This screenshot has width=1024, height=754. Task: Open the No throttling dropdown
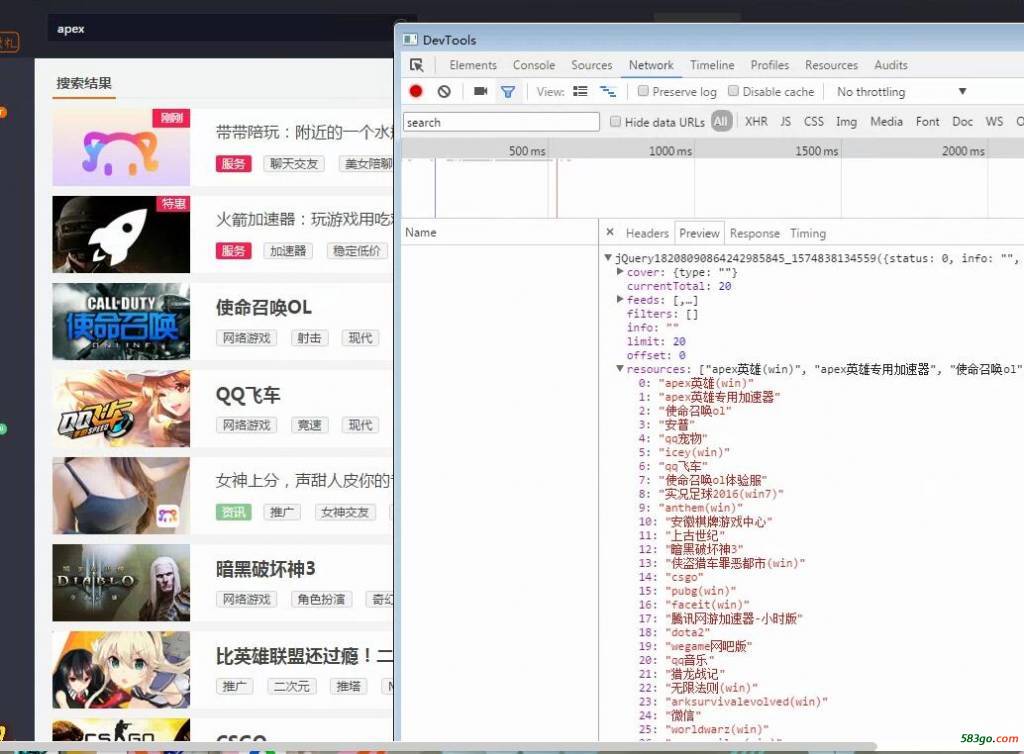click(x=900, y=91)
